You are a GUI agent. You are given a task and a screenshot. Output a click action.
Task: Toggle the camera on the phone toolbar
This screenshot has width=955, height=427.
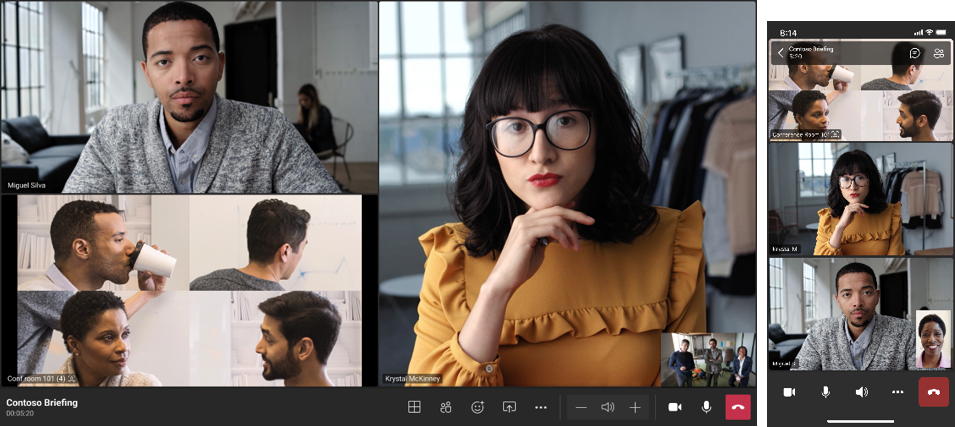click(789, 392)
